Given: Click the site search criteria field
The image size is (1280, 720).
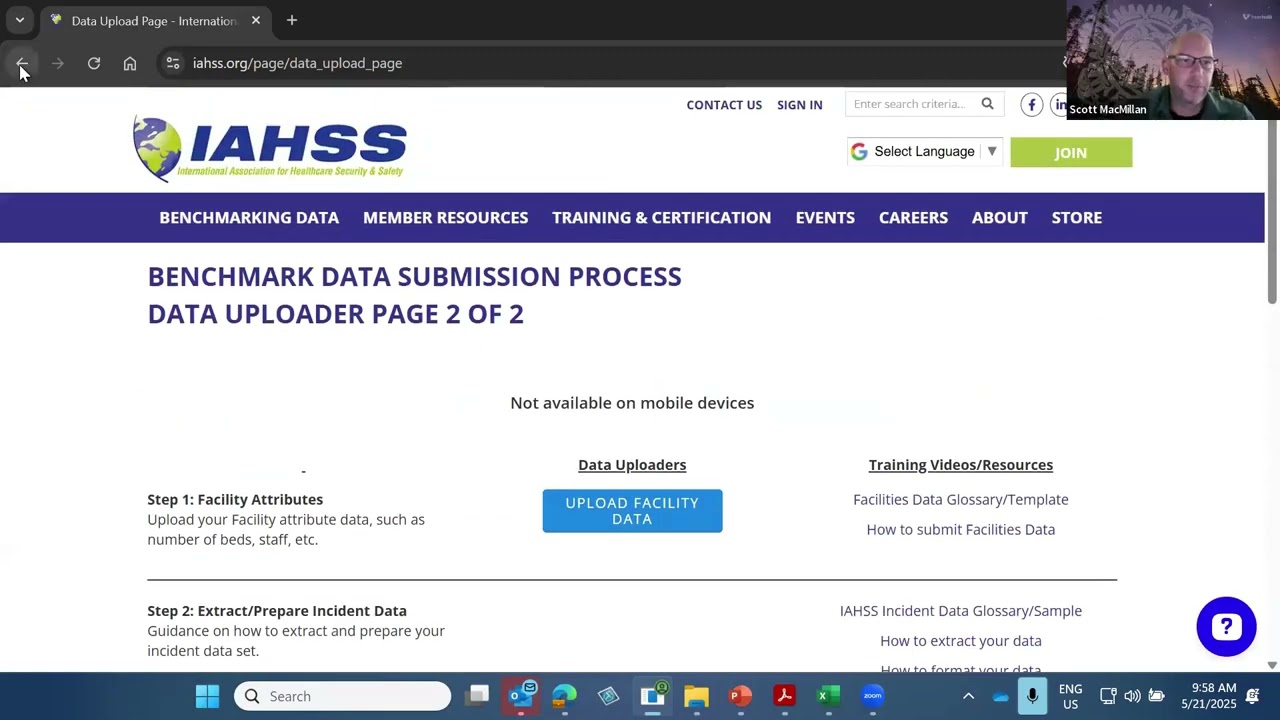Looking at the screenshot, I should click(910, 104).
